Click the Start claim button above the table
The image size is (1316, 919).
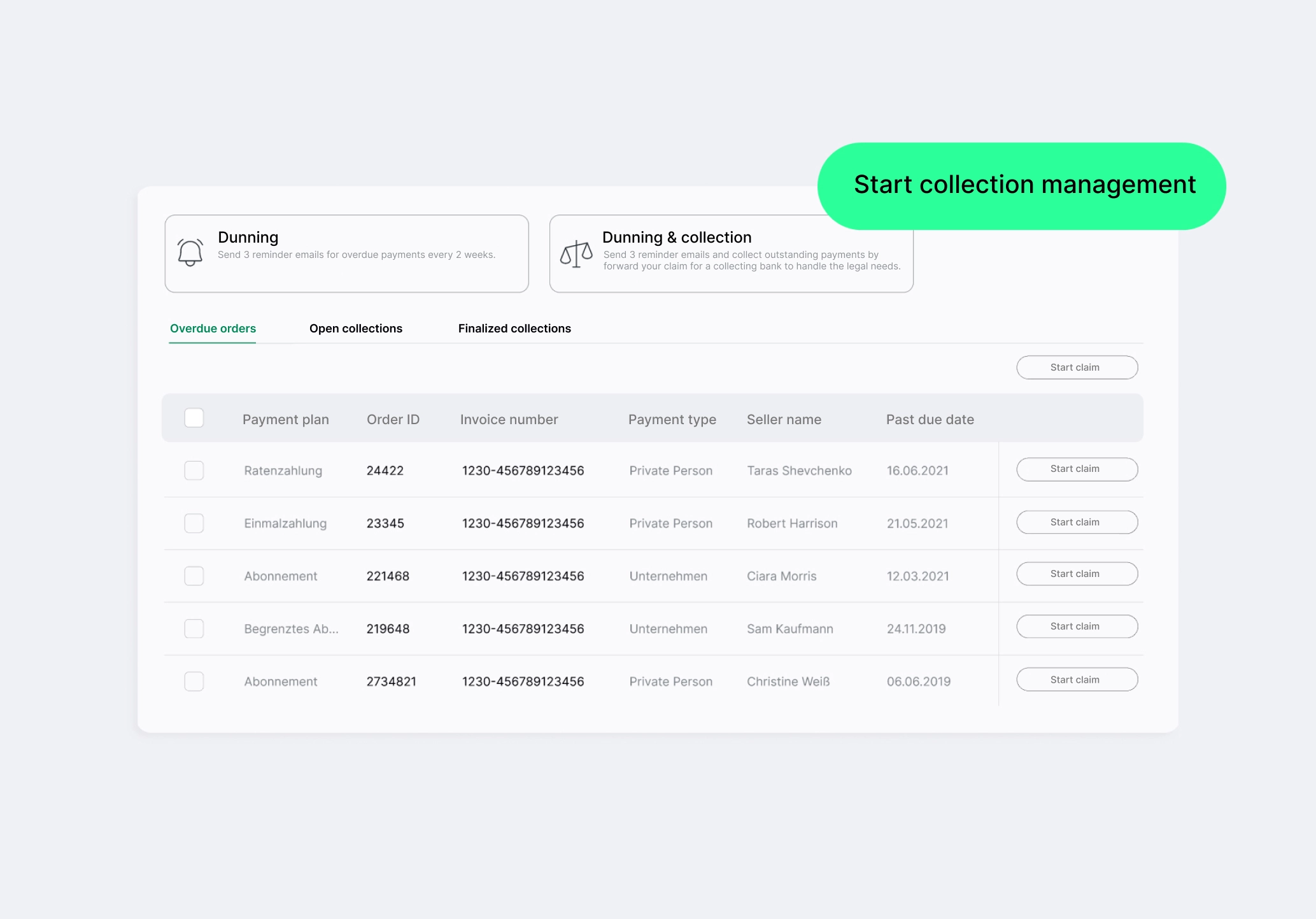(1077, 367)
